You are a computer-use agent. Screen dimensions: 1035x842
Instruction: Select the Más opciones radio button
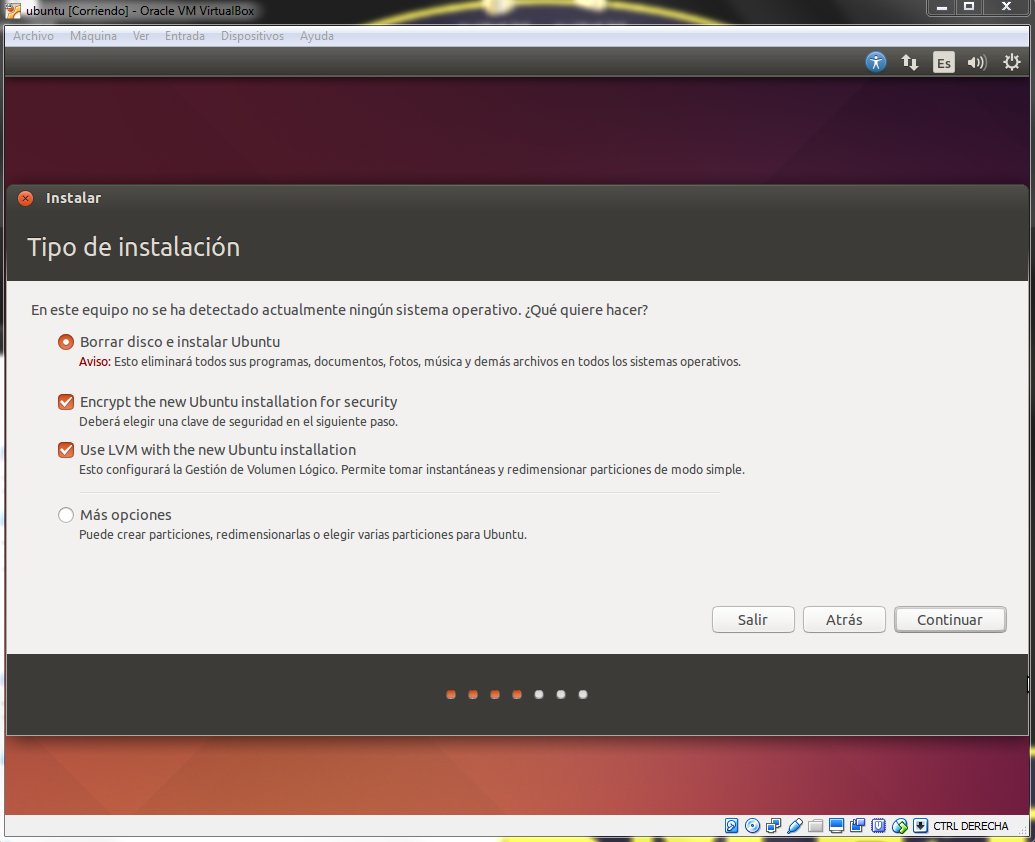[65, 515]
